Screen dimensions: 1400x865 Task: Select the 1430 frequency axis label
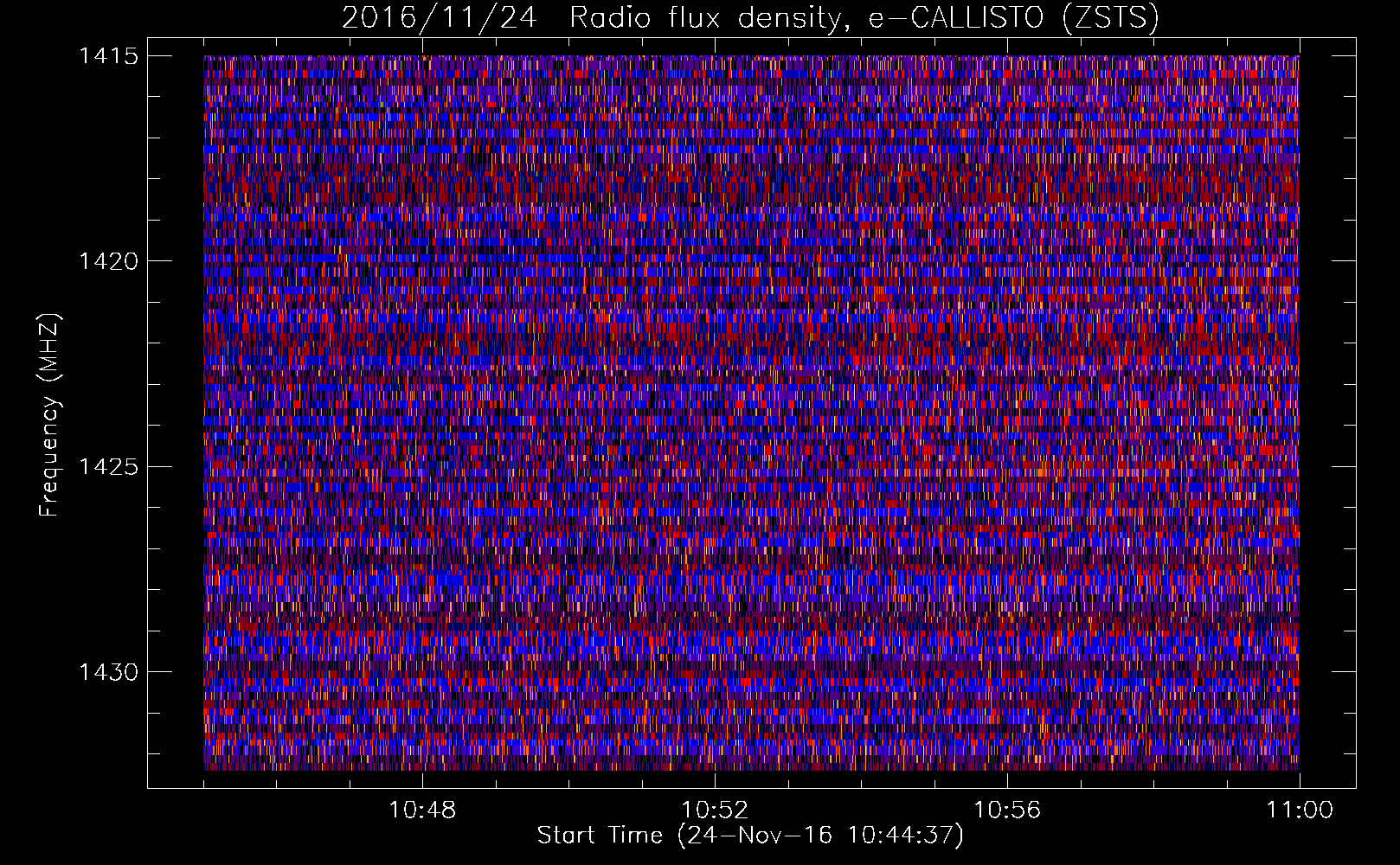pos(108,672)
